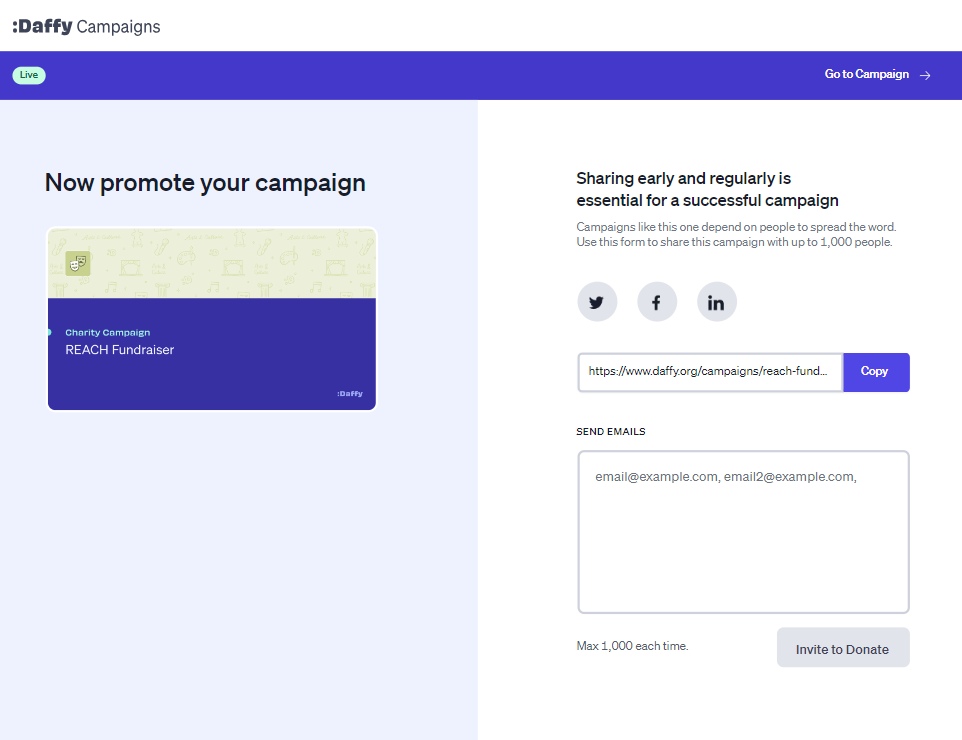Viewport: 962px width, 740px height.
Task: Click 'Max 1,000 each time.' text
Action: 632,646
